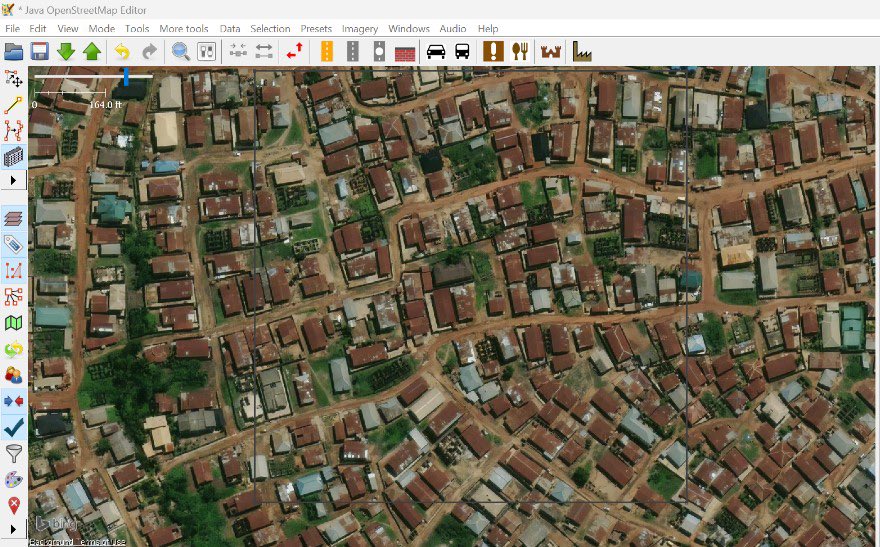The image size is (880, 547).
Task: Open preferences toggle-switch icon
Action: (207, 52)
